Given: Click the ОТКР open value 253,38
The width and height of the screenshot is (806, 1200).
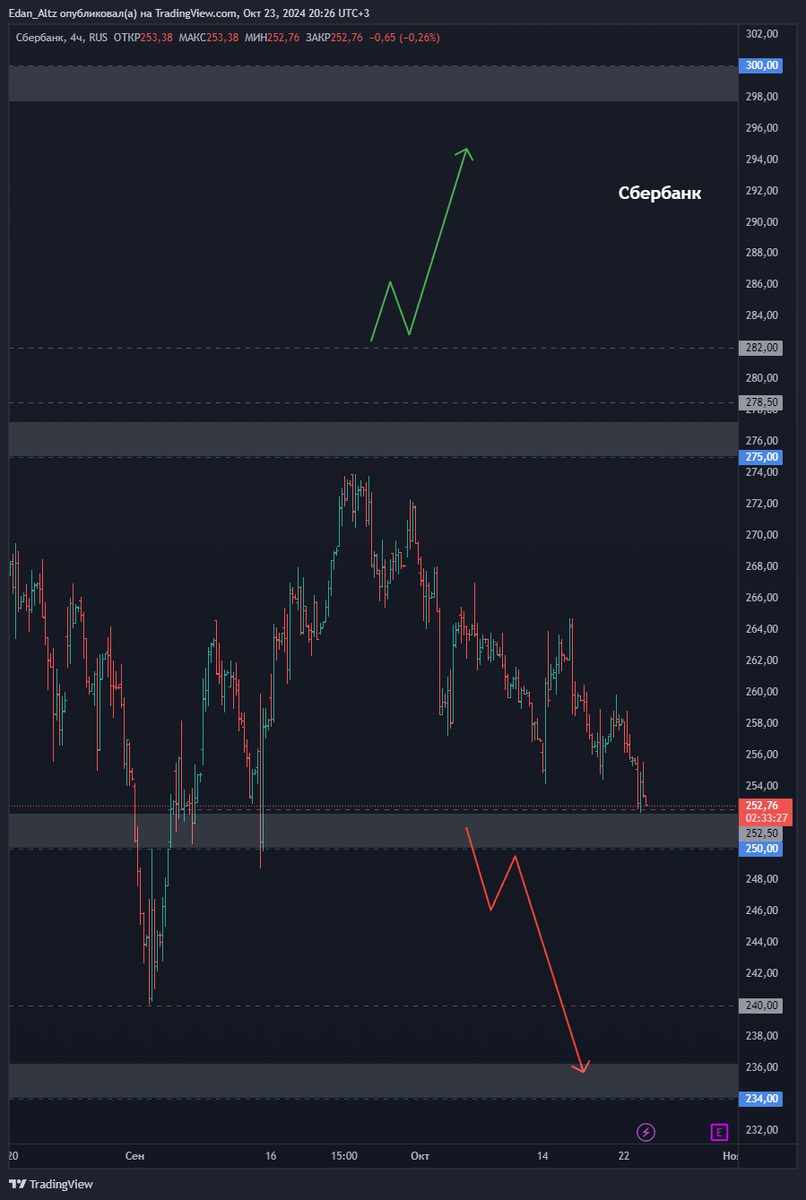Looking at the screenshot, I should click(156, 37).
